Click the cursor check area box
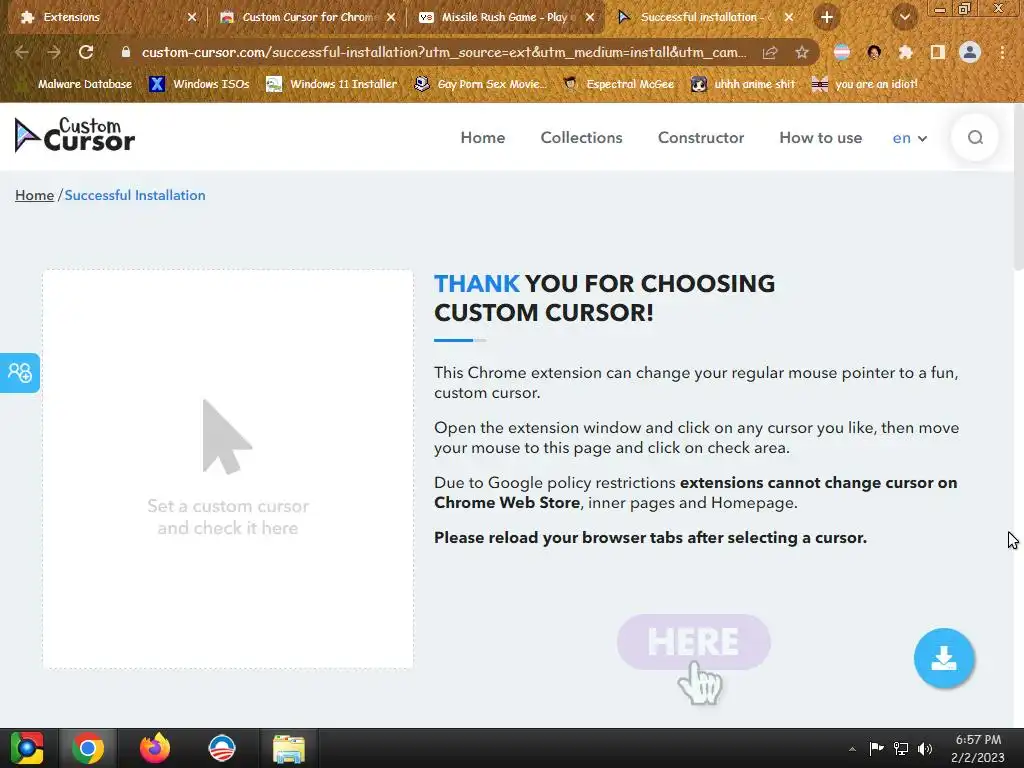 (x=228, y=469)
